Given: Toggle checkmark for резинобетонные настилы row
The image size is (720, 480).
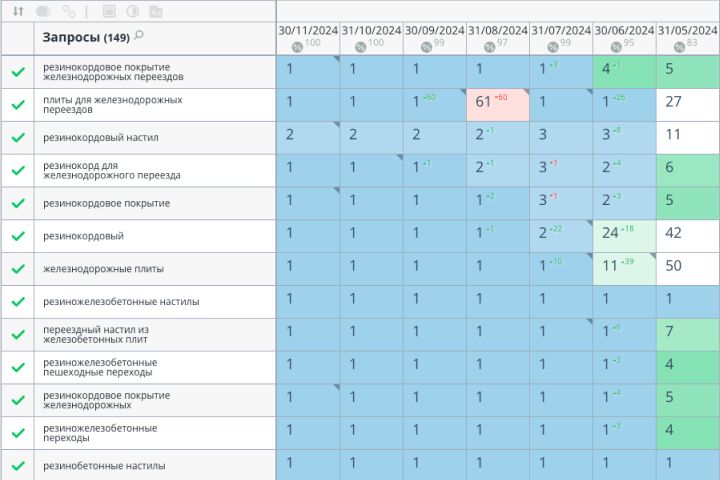Looking at the screenshot, I should [18, 466].
